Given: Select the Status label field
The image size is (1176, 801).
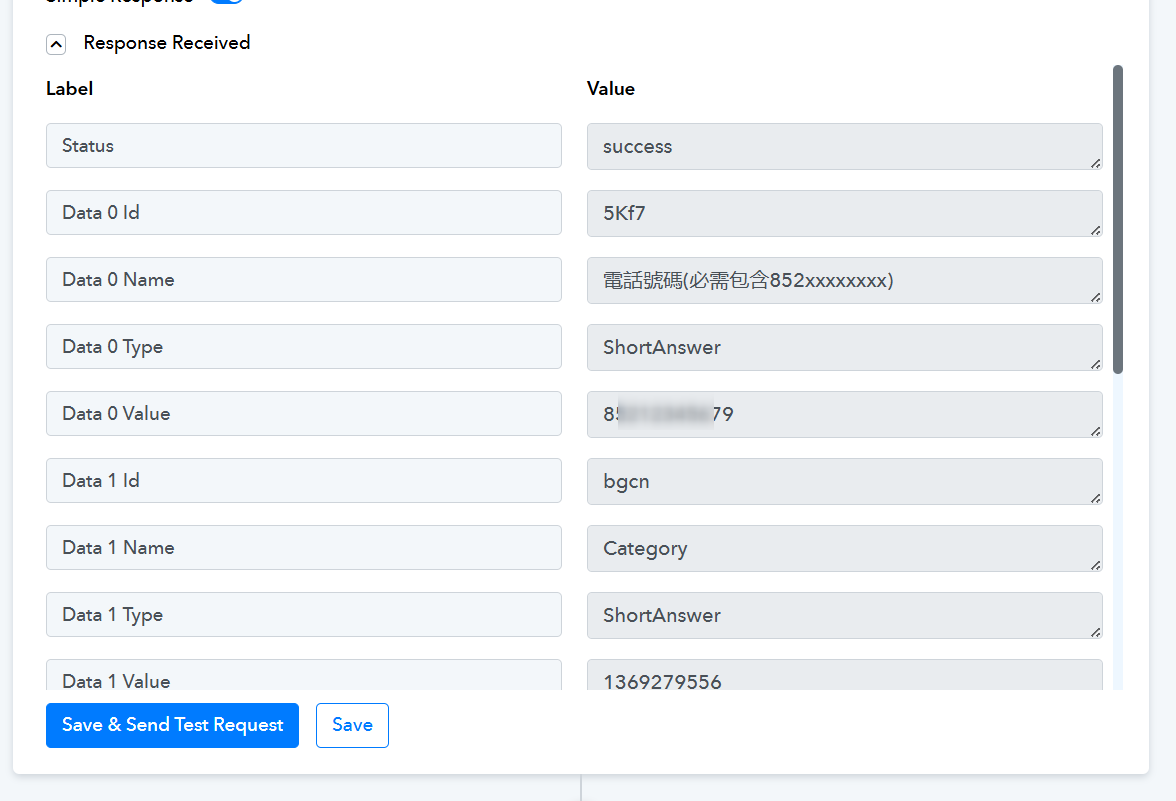Looking at the screenshot, I should (303, 146).
